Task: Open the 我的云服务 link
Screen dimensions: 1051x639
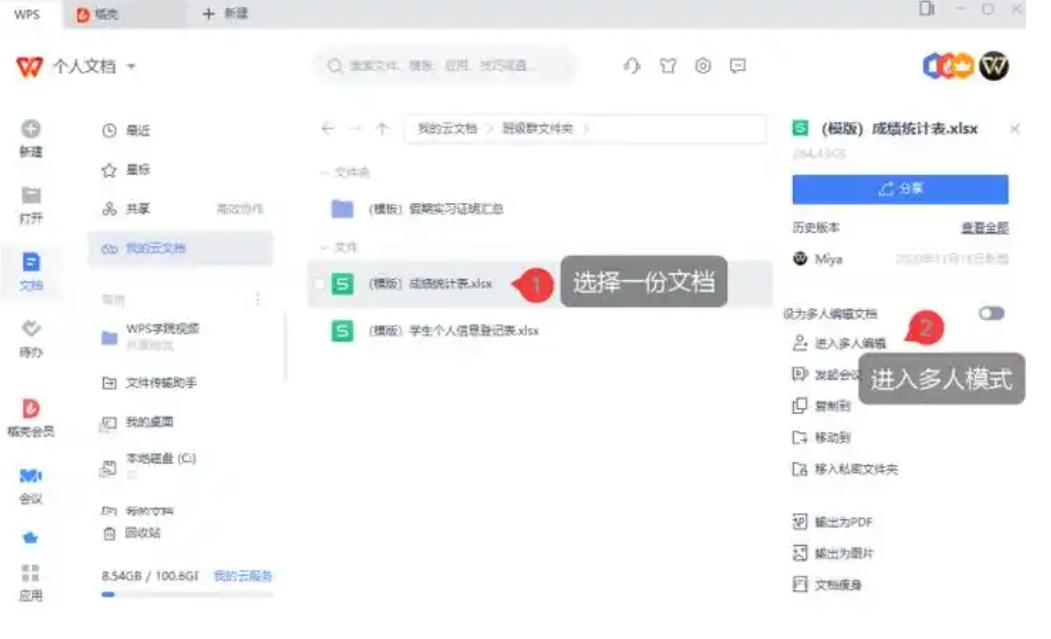Action: click(x=243, y=575)
